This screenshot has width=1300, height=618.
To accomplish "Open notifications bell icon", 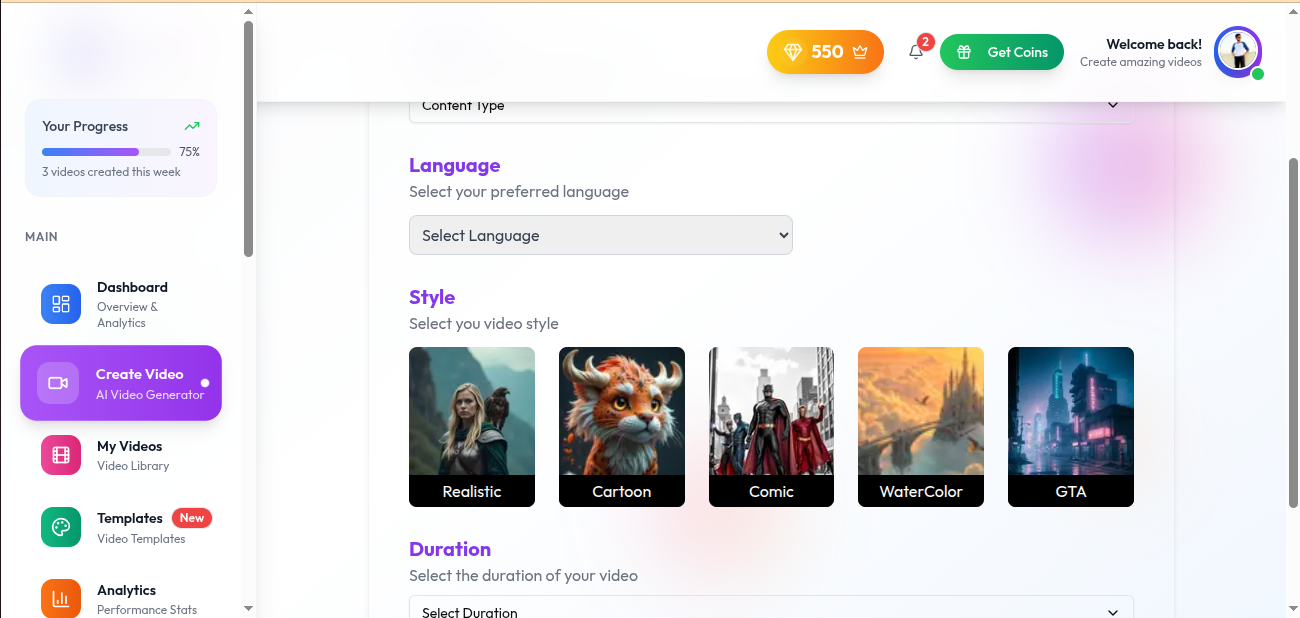I will tap(916, 52).
